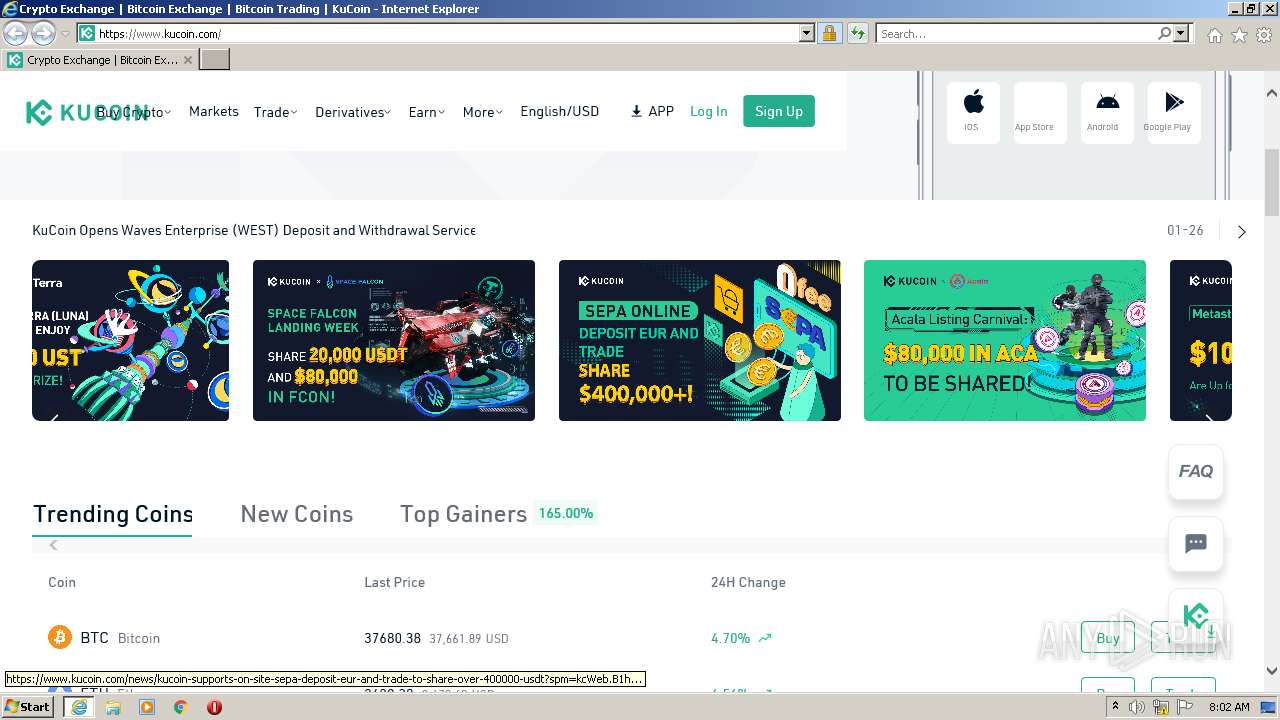Expand the Trade dropdown menu

(275, 112)
